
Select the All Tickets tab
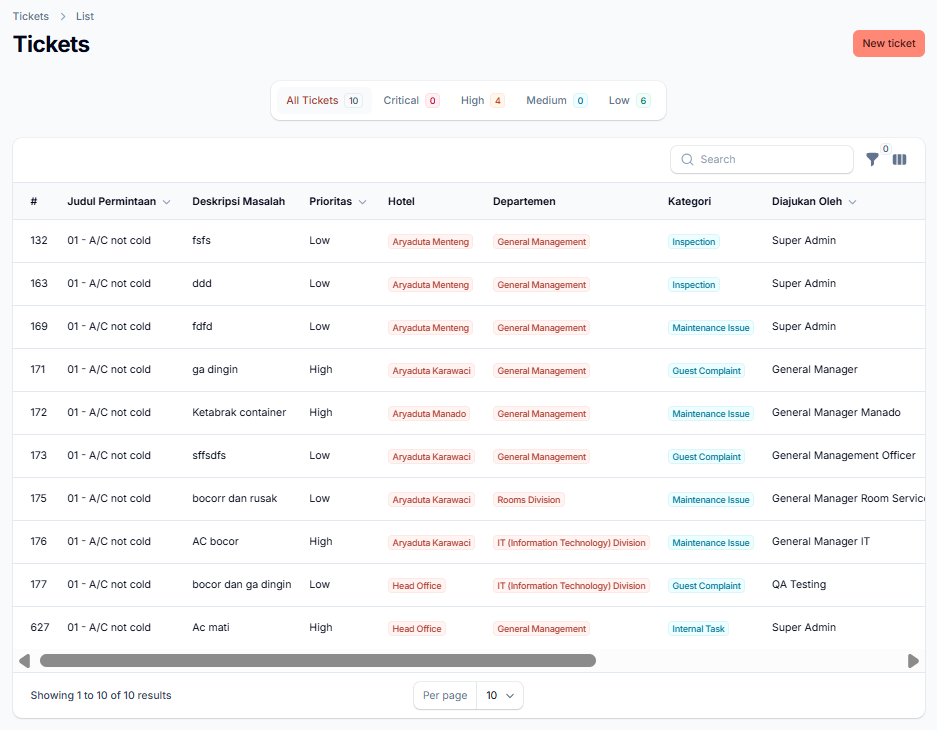322,100
